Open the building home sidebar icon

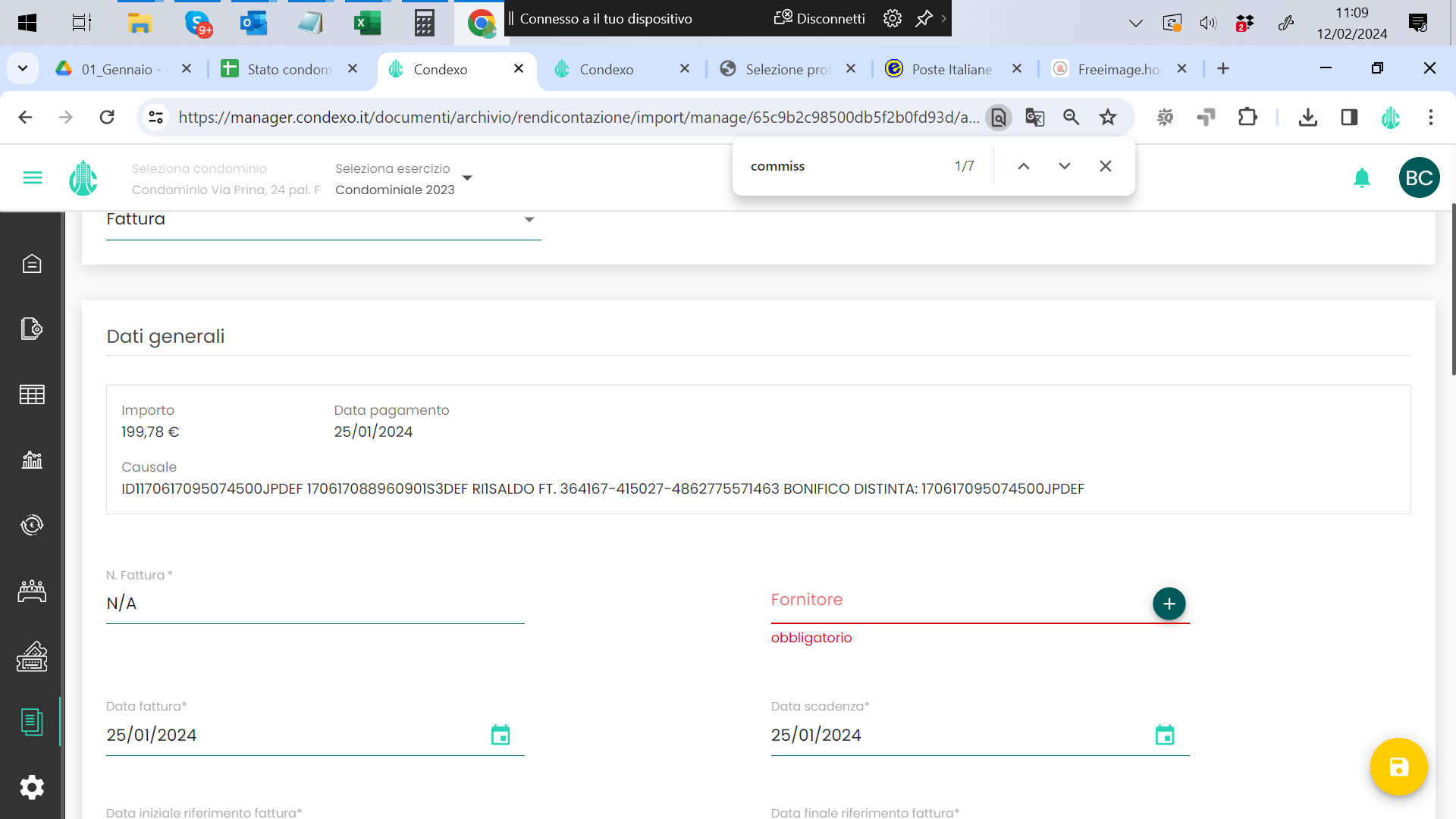click(x=32, y=263)
